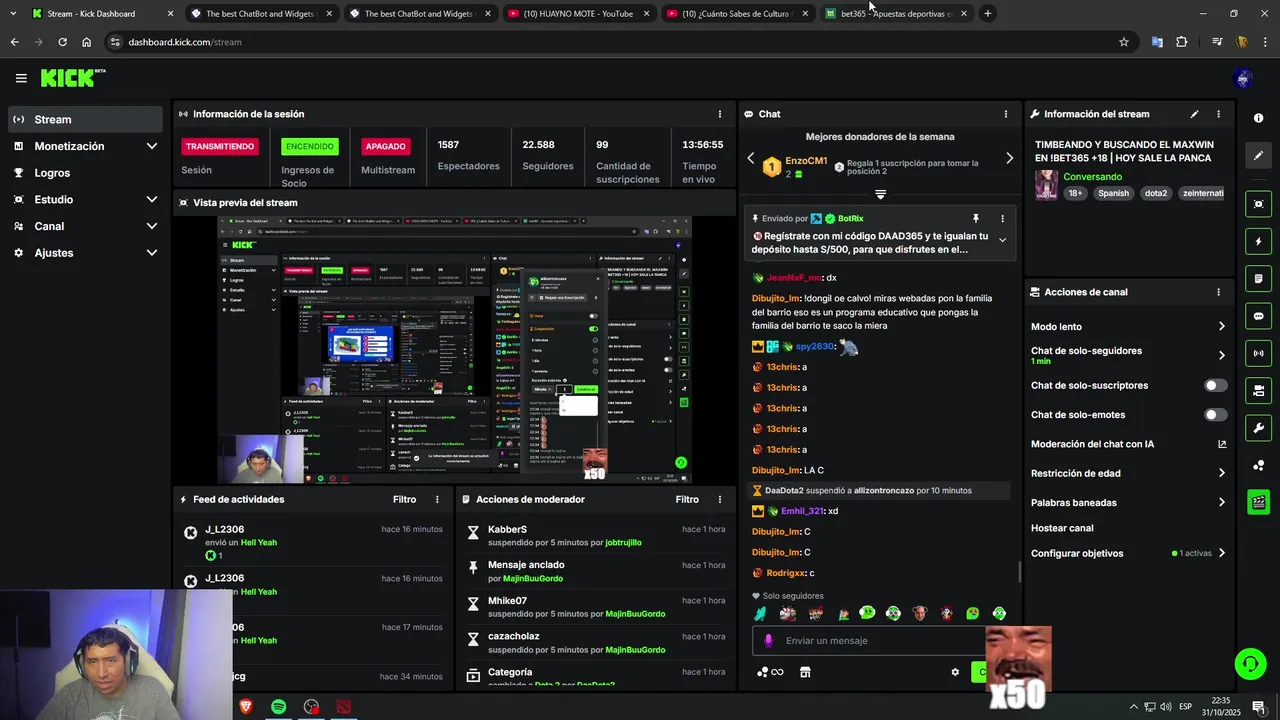Select the pencil edit icon in right sidebar

point(1258,156)
